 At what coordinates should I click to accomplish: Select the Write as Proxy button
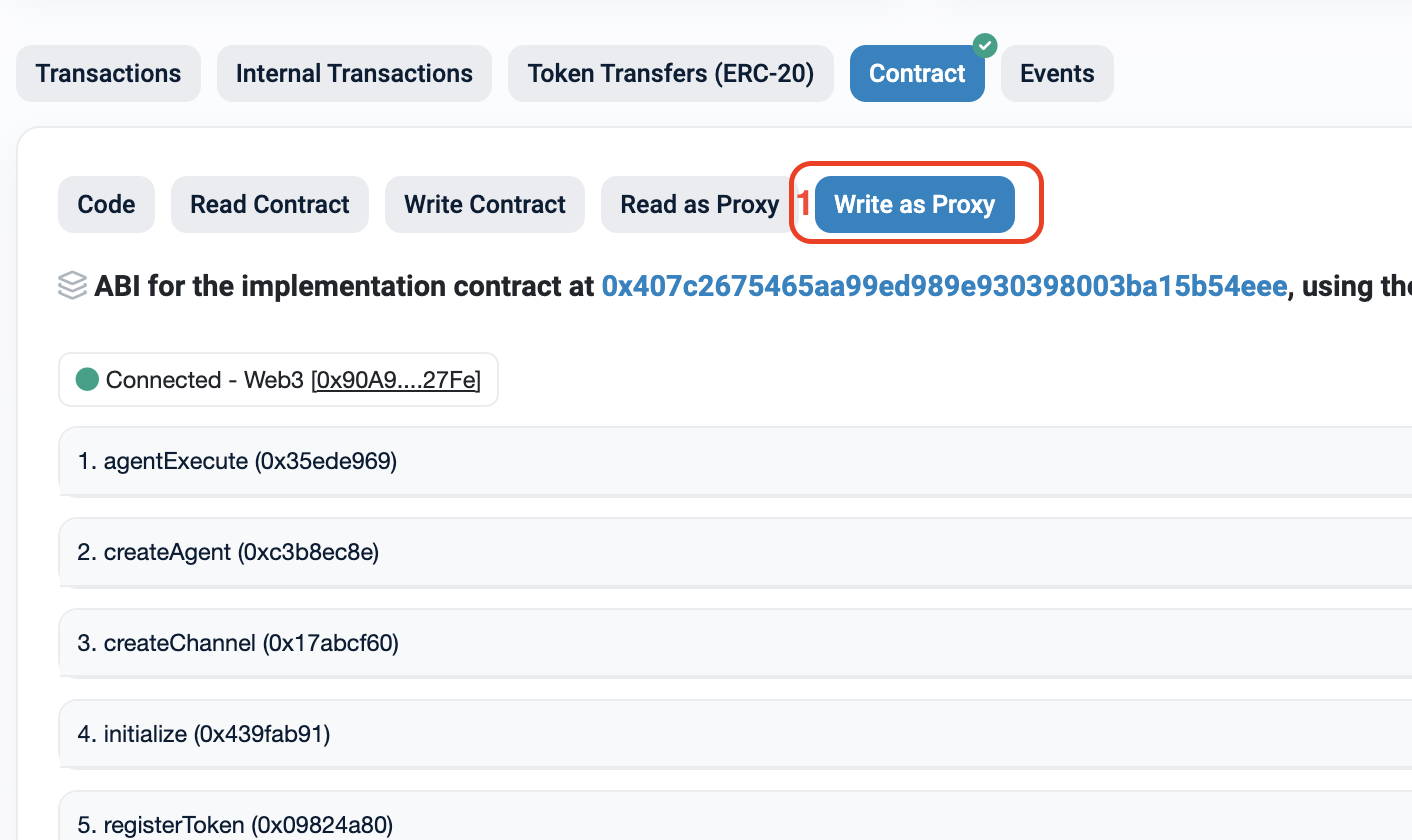[914, 205]
